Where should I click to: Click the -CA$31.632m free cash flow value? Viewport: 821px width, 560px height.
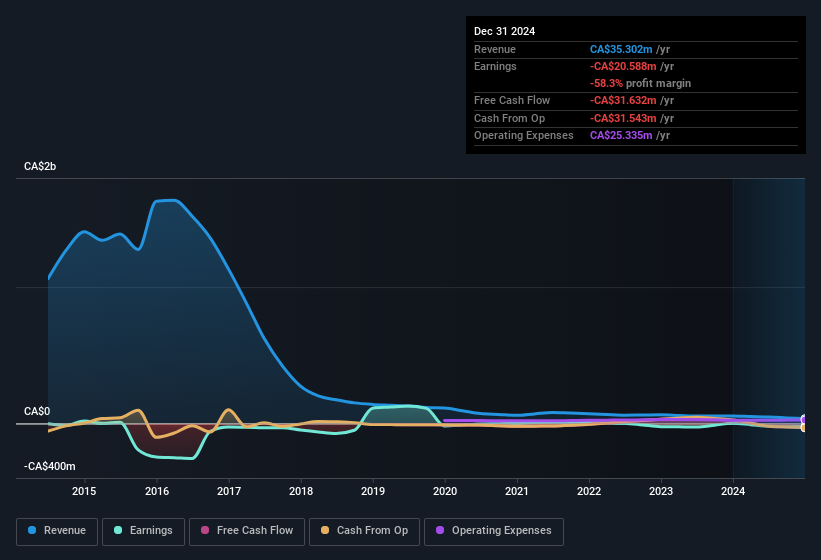[623, 100]
